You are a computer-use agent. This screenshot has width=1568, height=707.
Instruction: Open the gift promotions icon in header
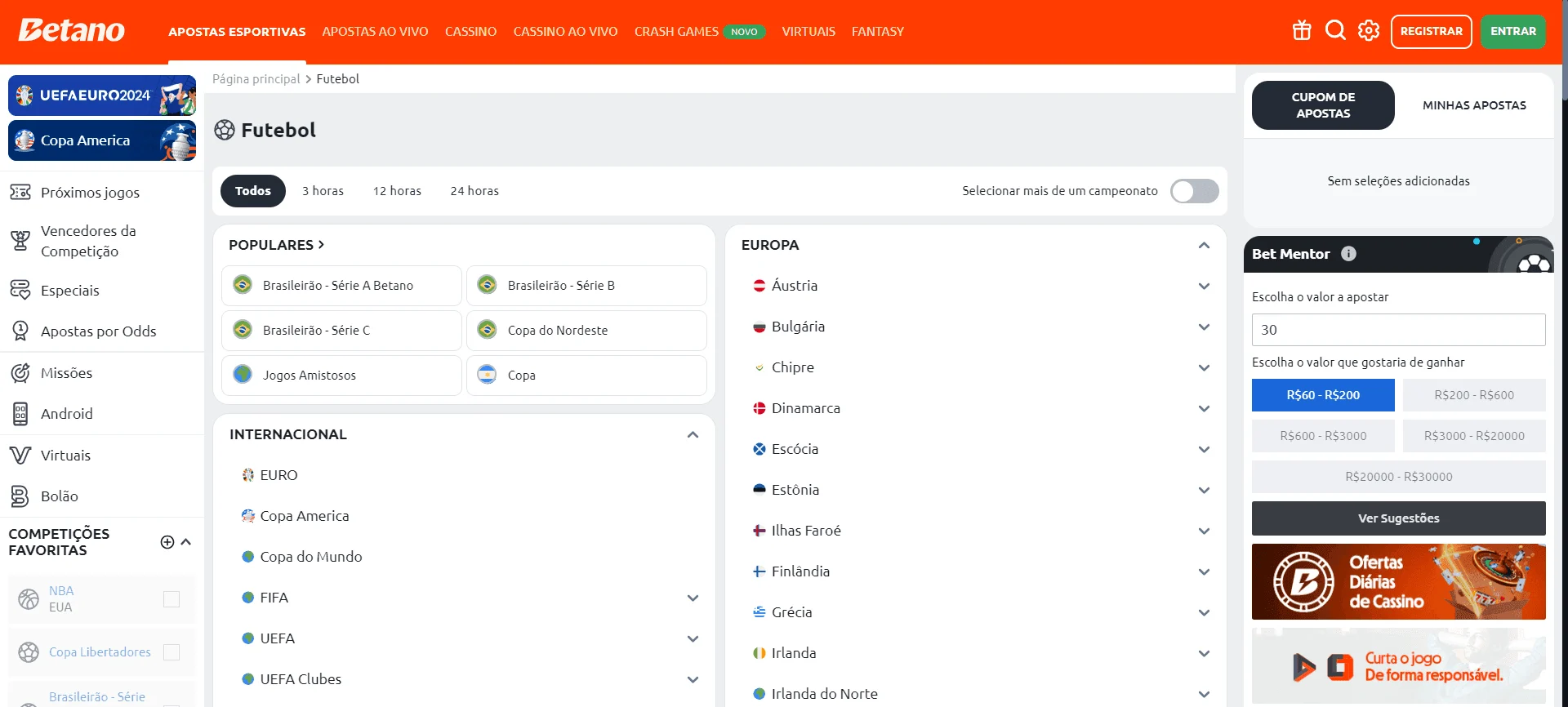tap(1302, 31)
